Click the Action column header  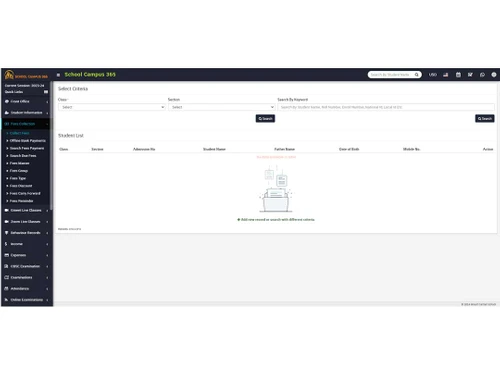(x=488, y=149)
